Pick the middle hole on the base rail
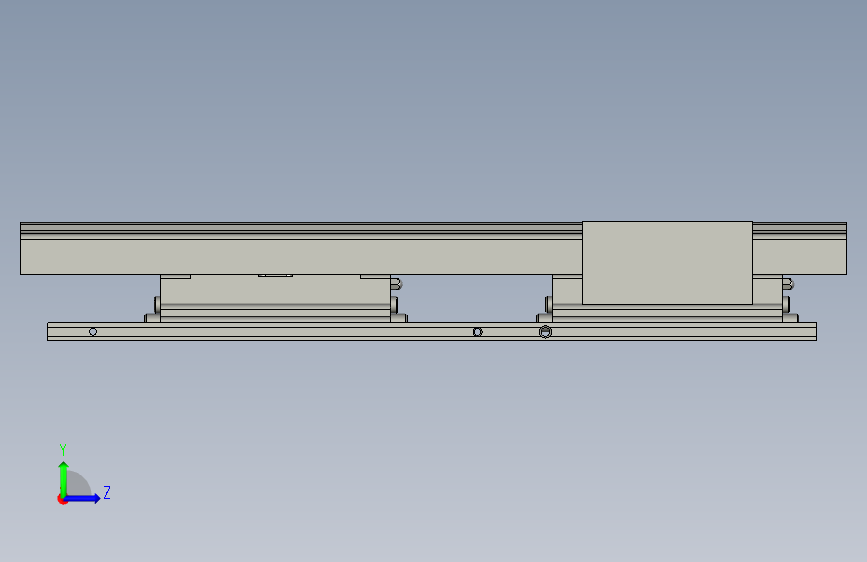Image resolution: width=867 pixels, height=562 pixels. pyautogui.click(x=478, y=332)
